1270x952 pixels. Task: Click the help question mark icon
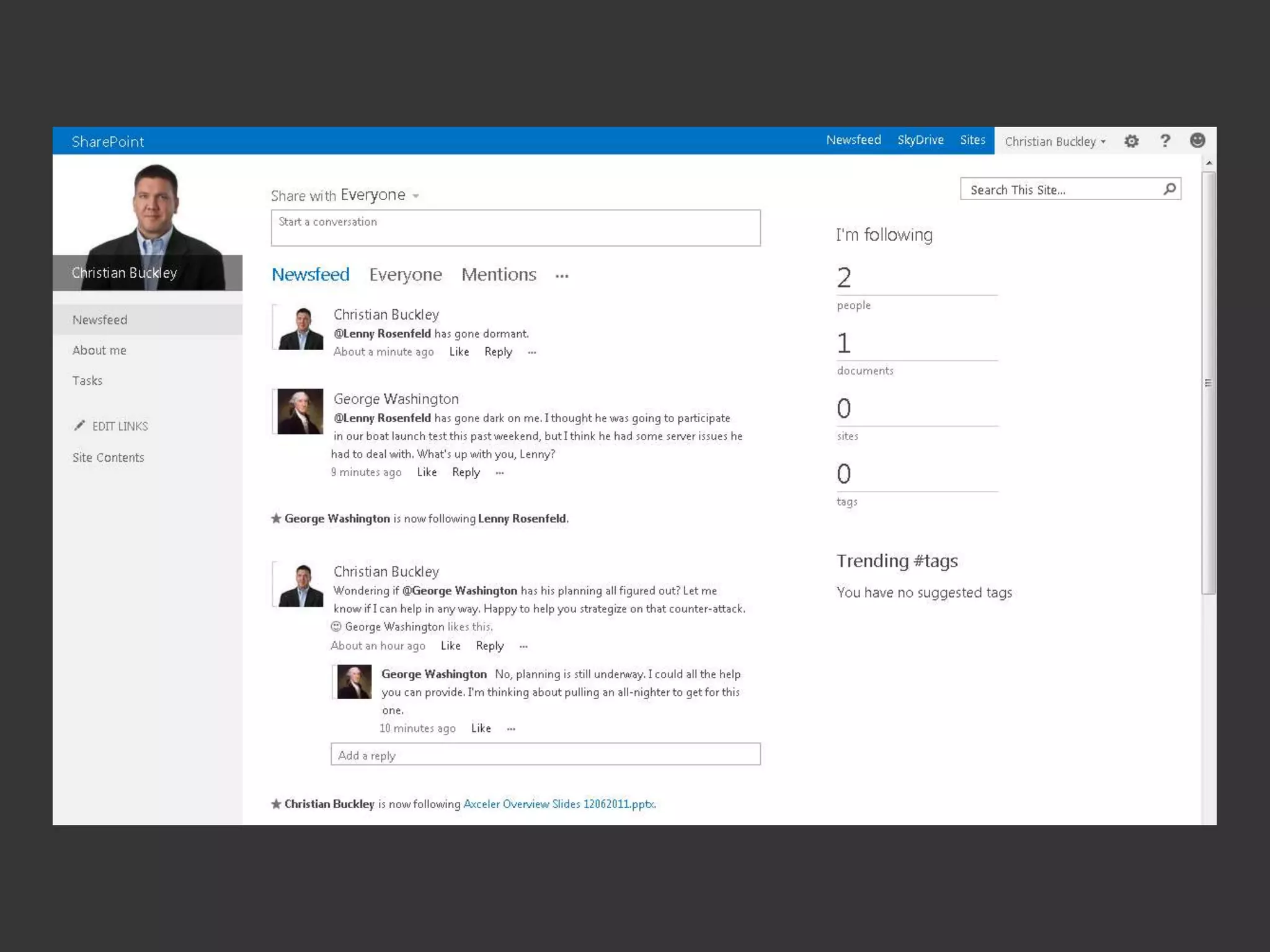point(1165,141)
